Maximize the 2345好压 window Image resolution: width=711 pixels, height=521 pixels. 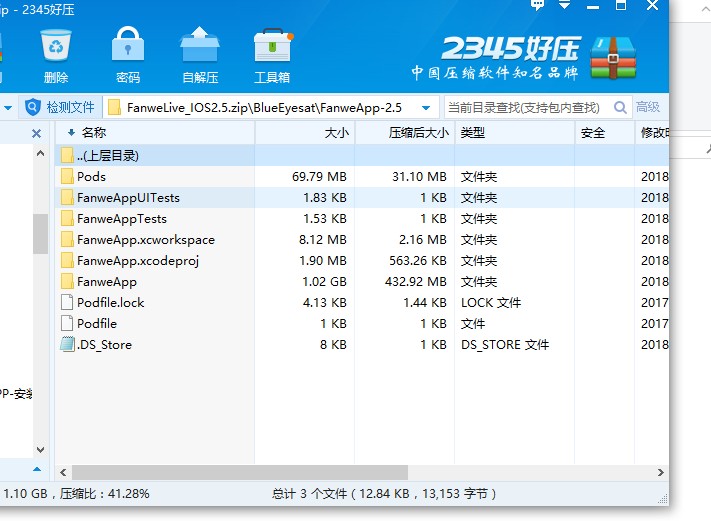pyautogui.click(x=621, y=5)
